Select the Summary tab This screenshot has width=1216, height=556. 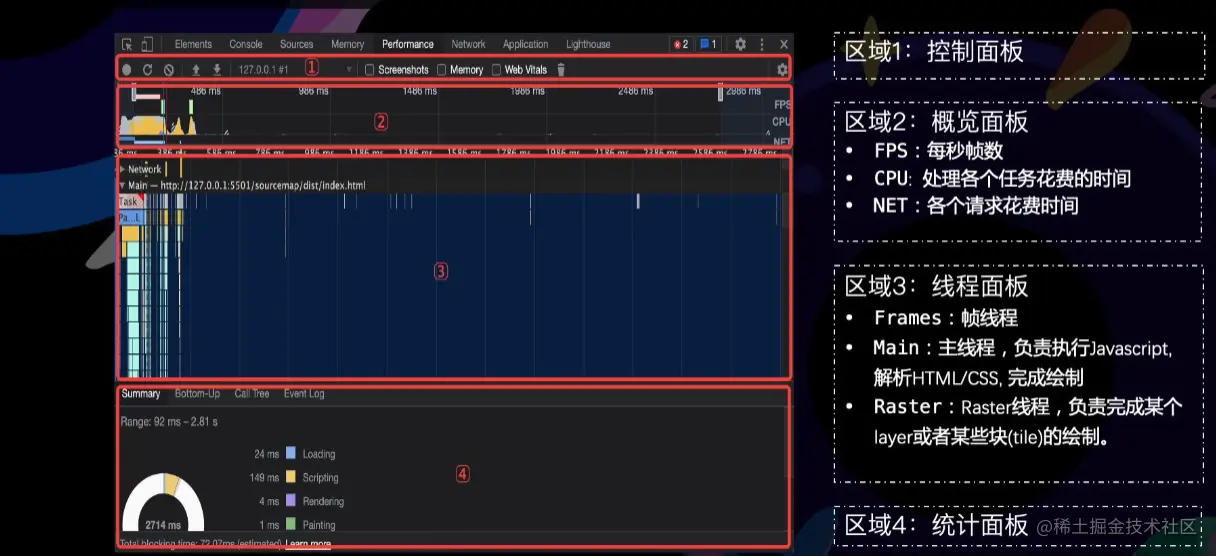pos(141,394)
